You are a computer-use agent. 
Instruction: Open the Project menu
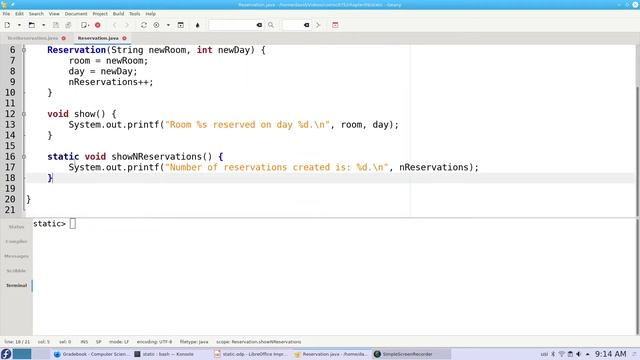[100, 14]
